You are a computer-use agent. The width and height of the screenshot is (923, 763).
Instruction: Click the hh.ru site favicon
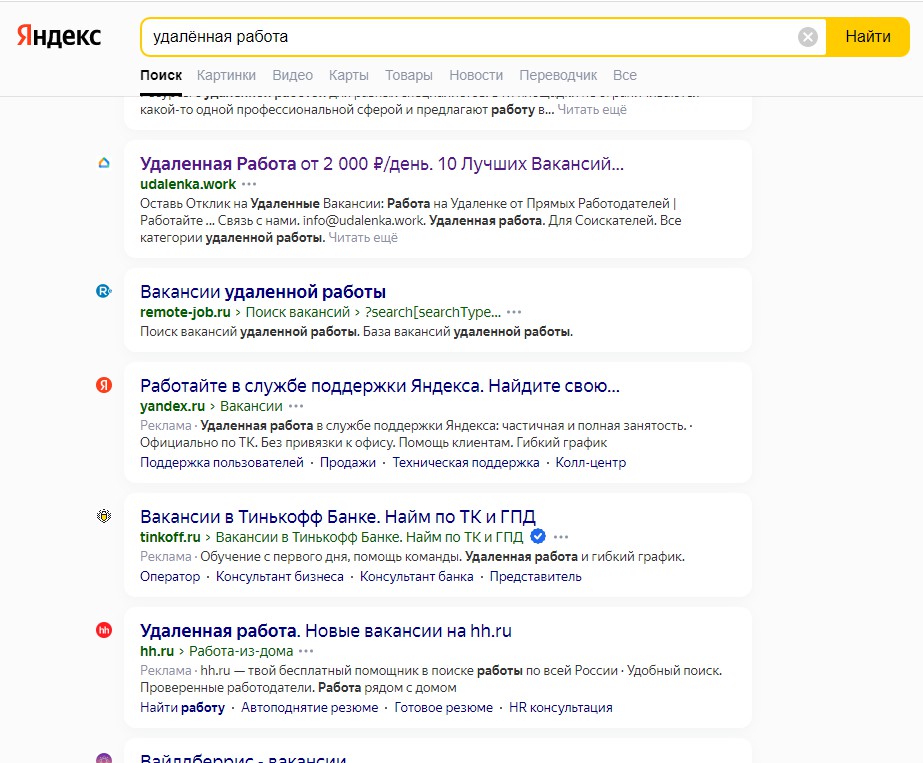[104, 631]
